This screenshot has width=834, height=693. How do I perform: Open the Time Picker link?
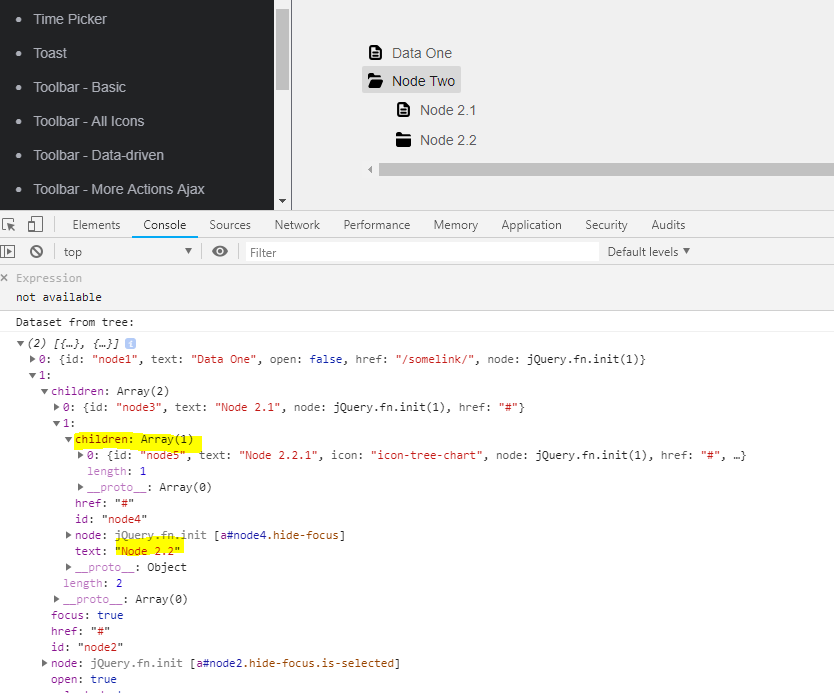pos(70,19)
